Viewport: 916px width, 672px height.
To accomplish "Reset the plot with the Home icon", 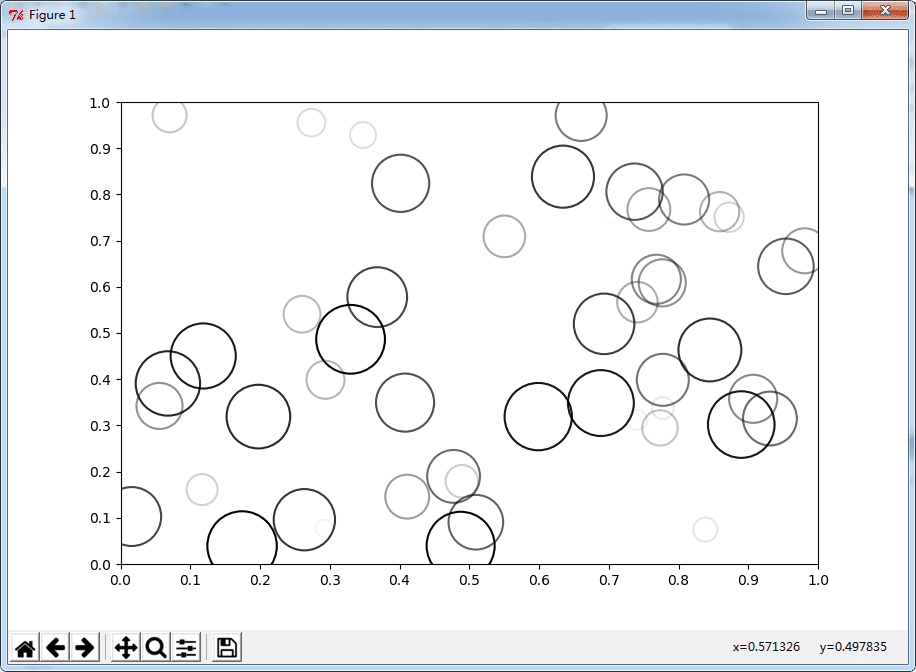I will 25,647.
